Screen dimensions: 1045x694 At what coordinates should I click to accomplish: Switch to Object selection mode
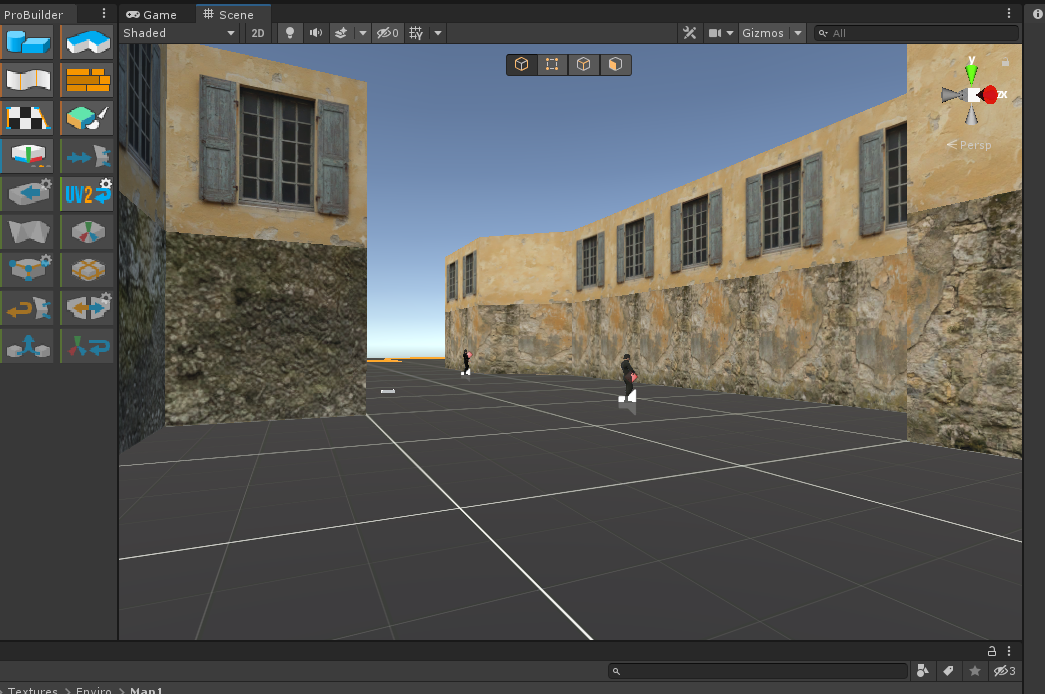(x=521, y=64)
